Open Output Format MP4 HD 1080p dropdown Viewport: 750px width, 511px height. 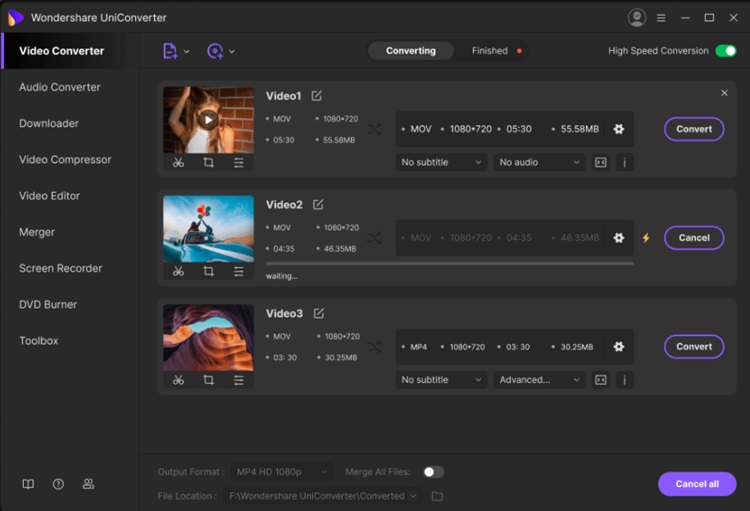coord(282,472)
